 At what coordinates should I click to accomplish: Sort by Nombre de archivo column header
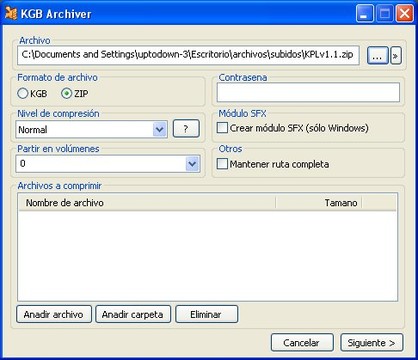[147, 203]
